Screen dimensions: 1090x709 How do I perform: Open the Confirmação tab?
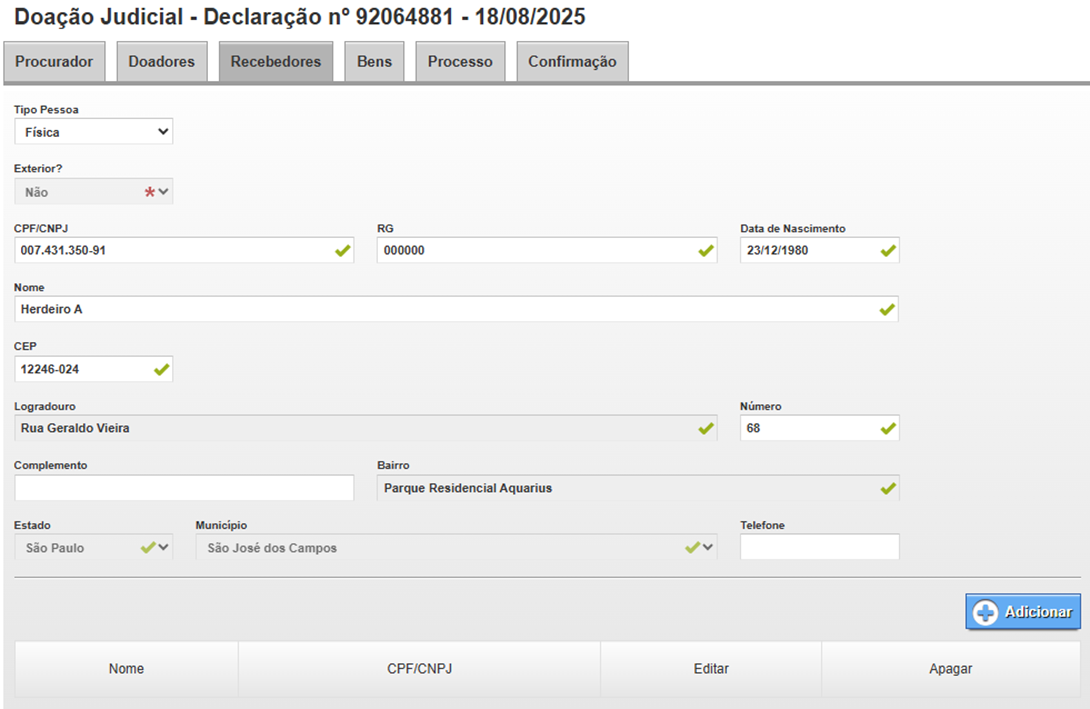[572, 62]
